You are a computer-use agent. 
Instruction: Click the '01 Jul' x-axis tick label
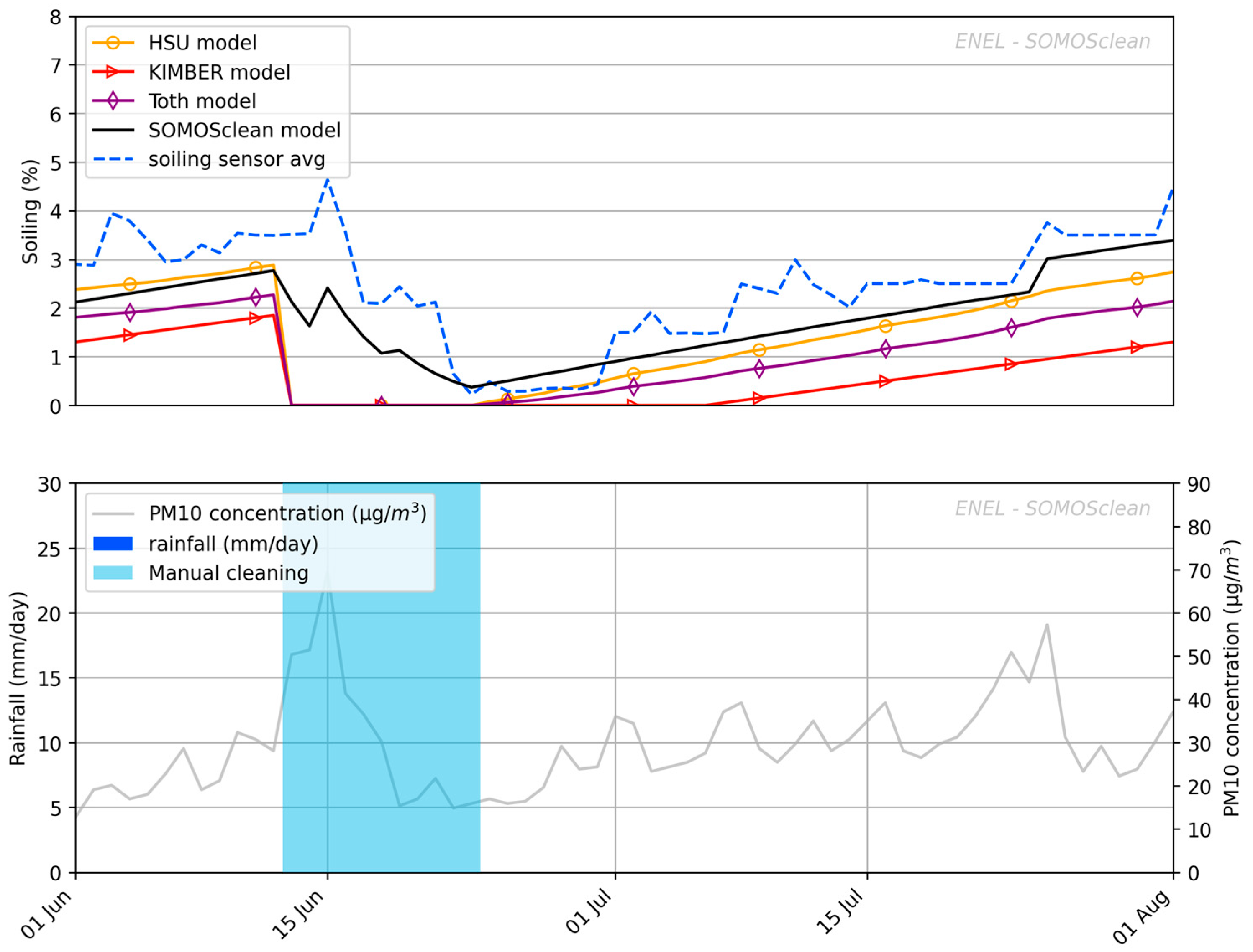click(589, 911)
